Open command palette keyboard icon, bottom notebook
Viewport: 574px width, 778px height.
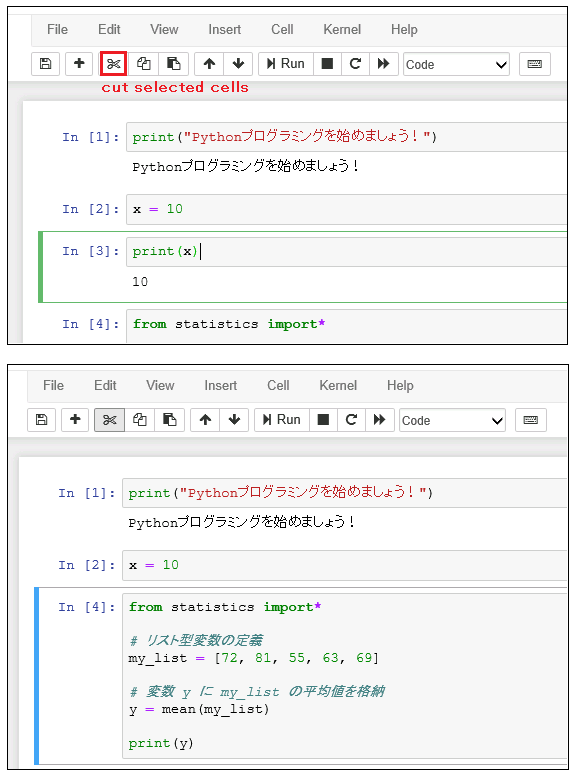pos(530,420)
